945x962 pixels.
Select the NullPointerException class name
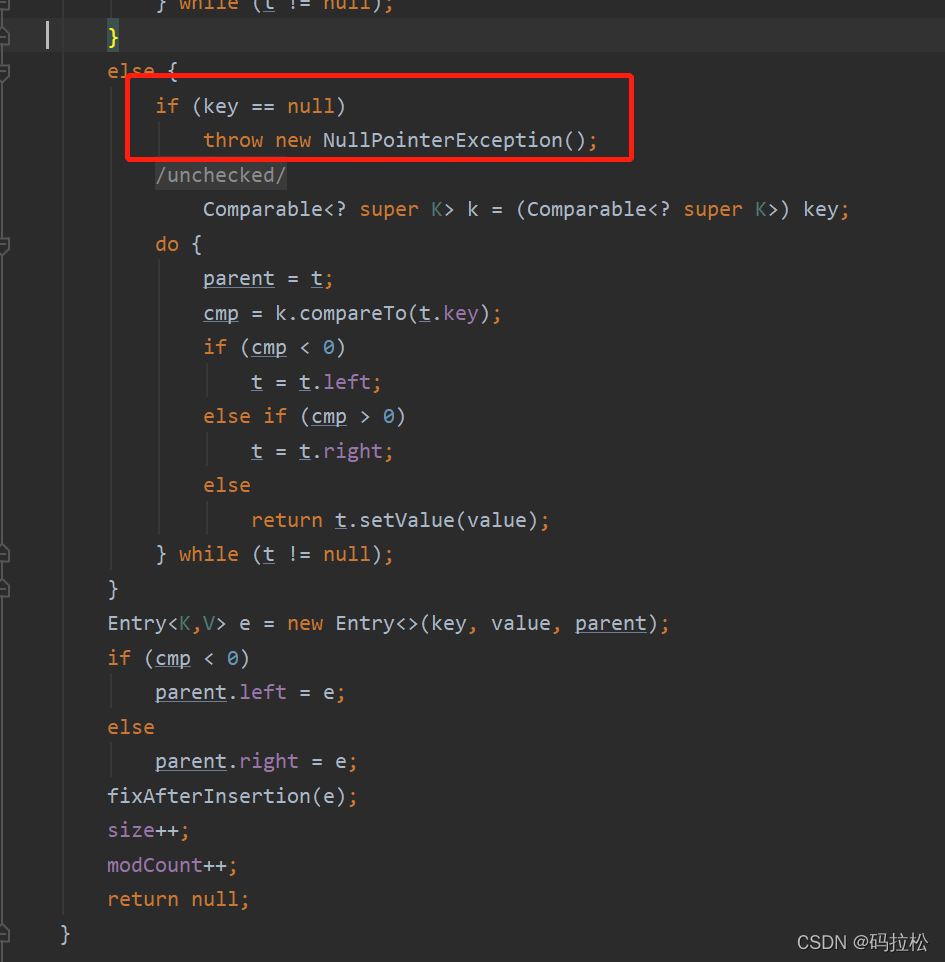(x=442, y=140)
